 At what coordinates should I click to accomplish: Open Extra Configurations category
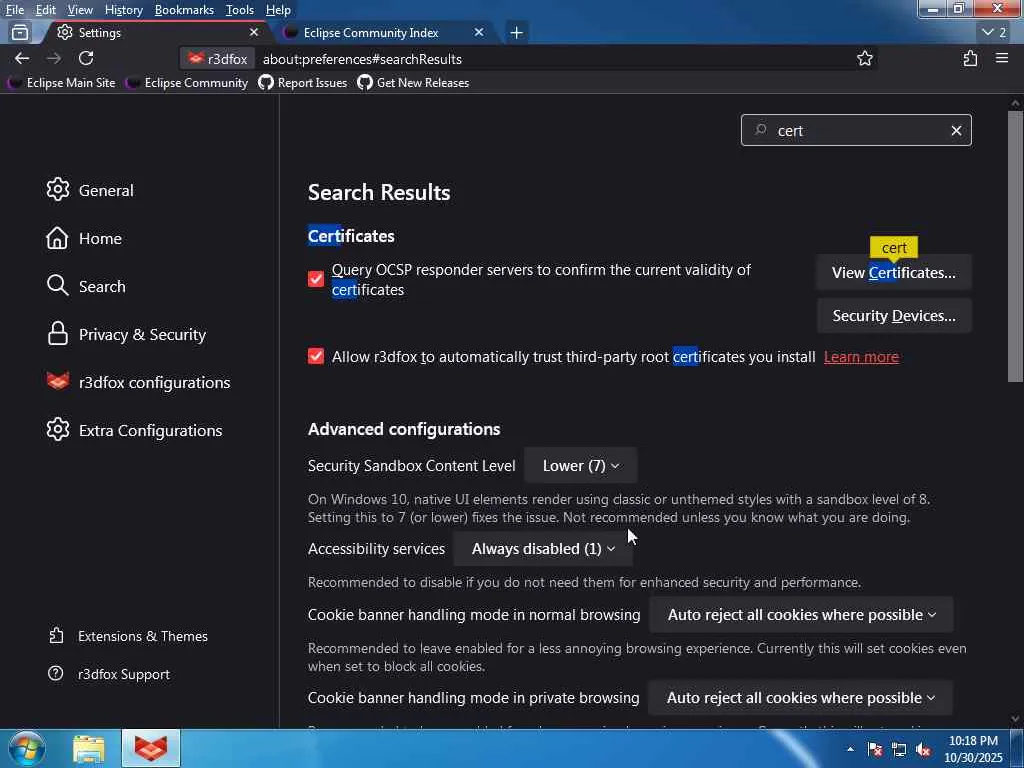coord(135,430)
